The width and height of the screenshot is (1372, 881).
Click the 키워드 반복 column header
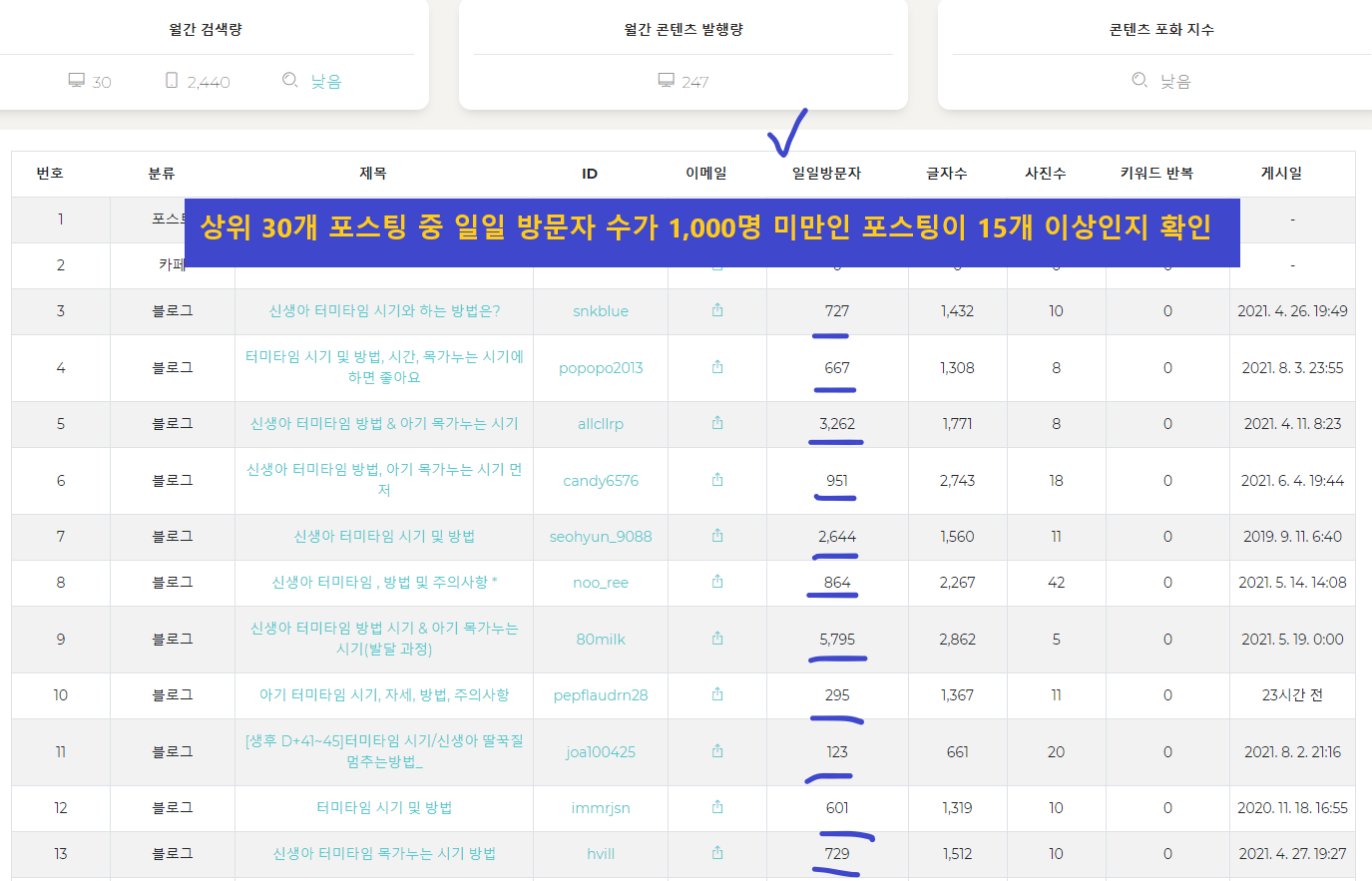click(x=1156, y=174)
